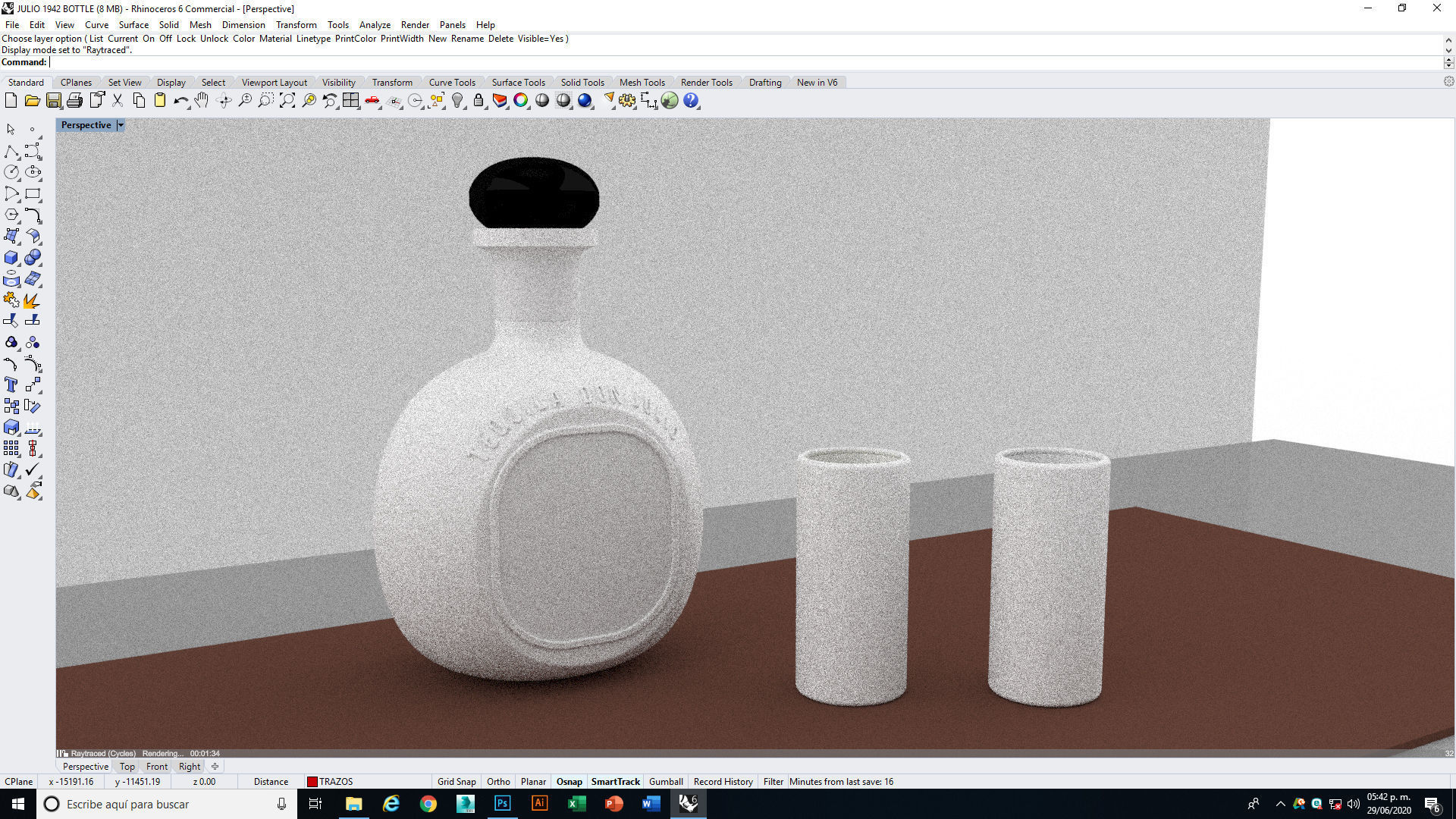Image resolution: width=1456 pixels, height=819 pixels.
Task: Toggle Ortho mode
Action: [x=498, y=782]
